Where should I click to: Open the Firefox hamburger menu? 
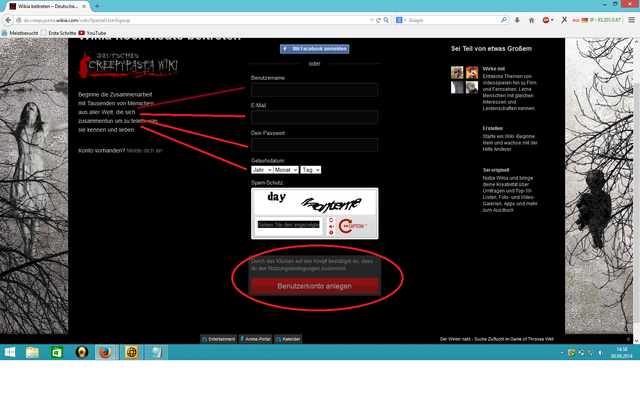[x=631, y=20]
